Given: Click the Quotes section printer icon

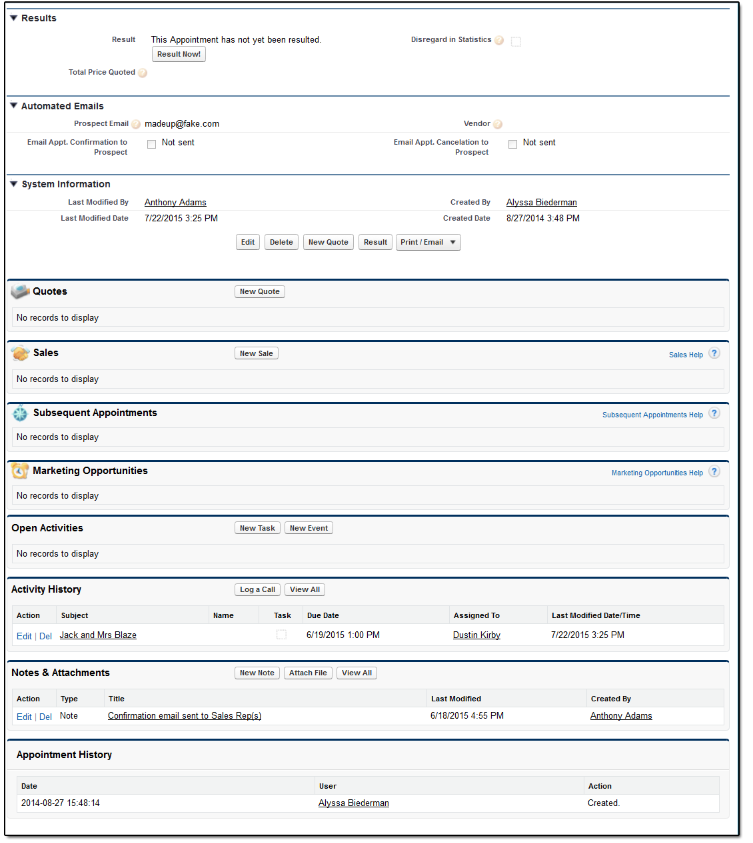Looking at the screenshot, I should click(20, 292).
